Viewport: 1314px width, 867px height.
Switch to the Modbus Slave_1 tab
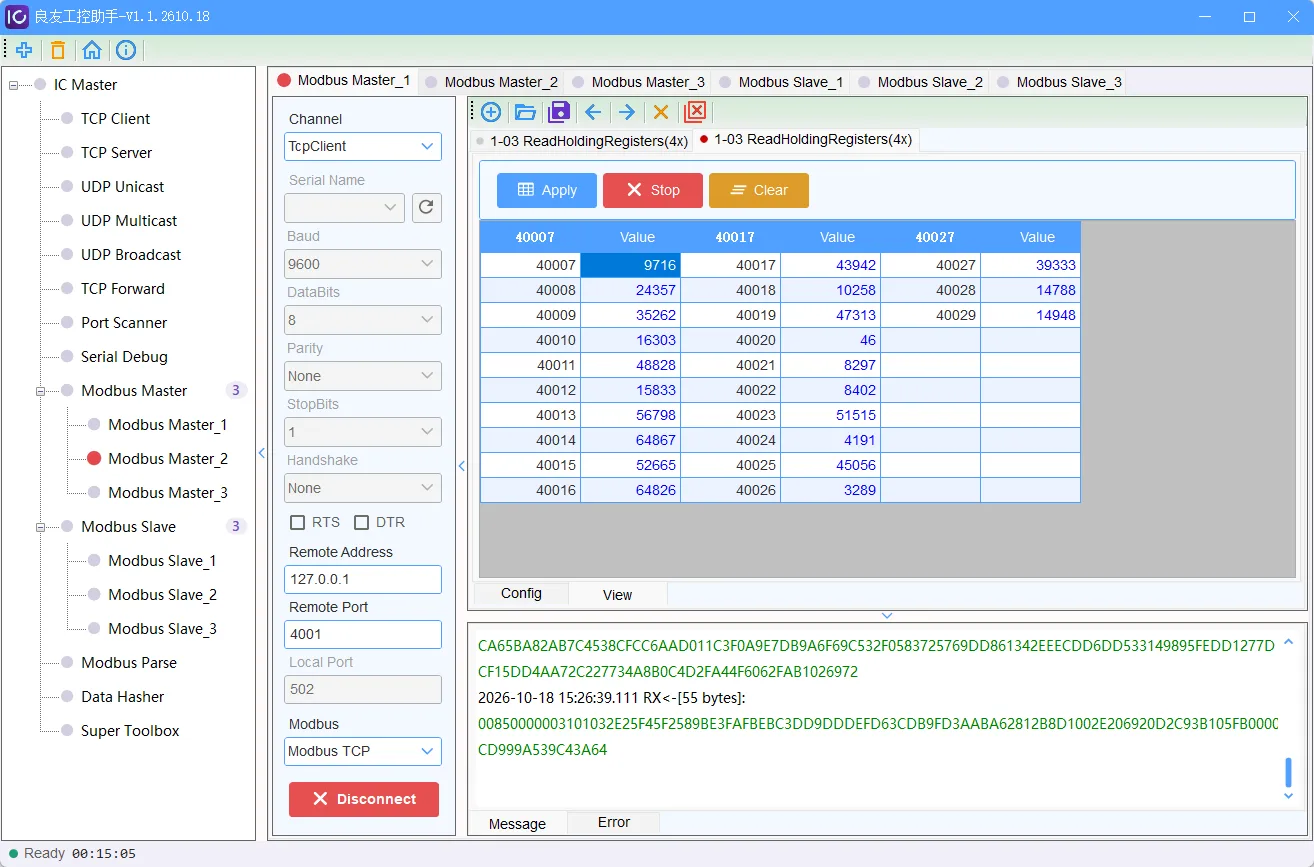coord(781,82)
